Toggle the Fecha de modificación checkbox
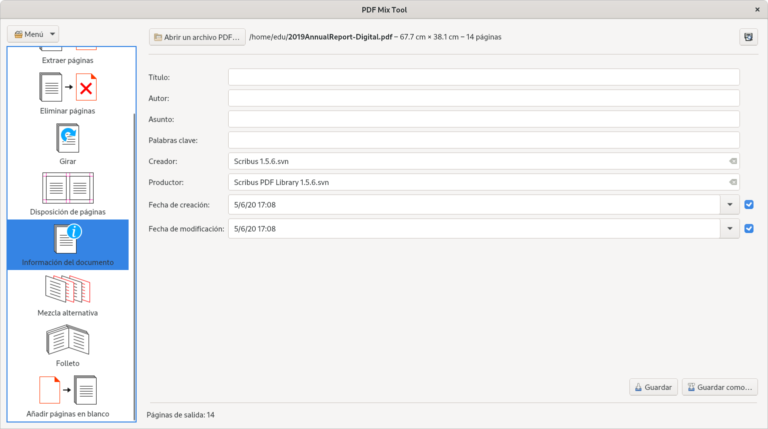The height and width of the screenshot is (429, 768). [x=749, y=229]
